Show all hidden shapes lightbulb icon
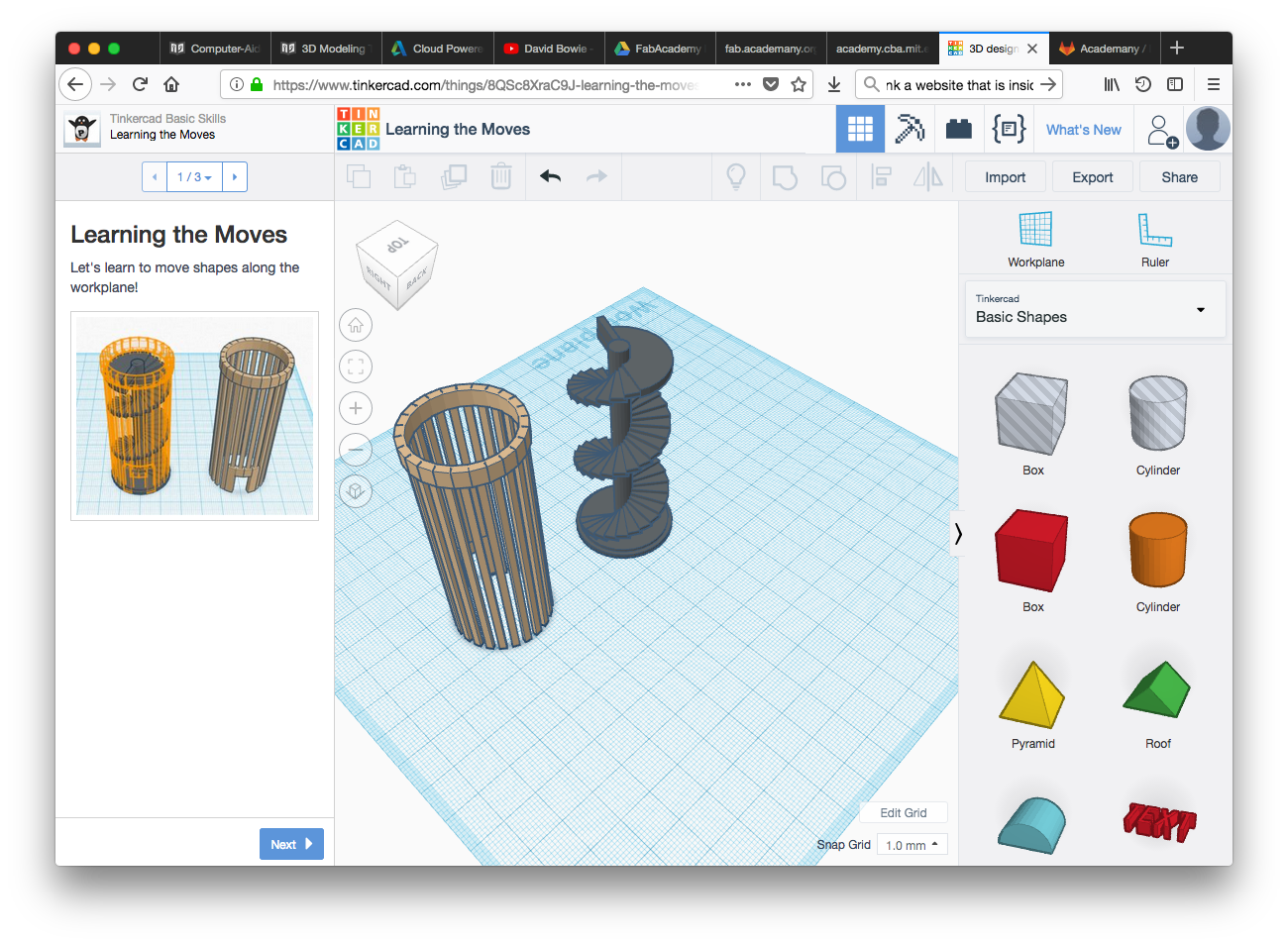This screenshot has width=1288, height=945. pos(736,177)
